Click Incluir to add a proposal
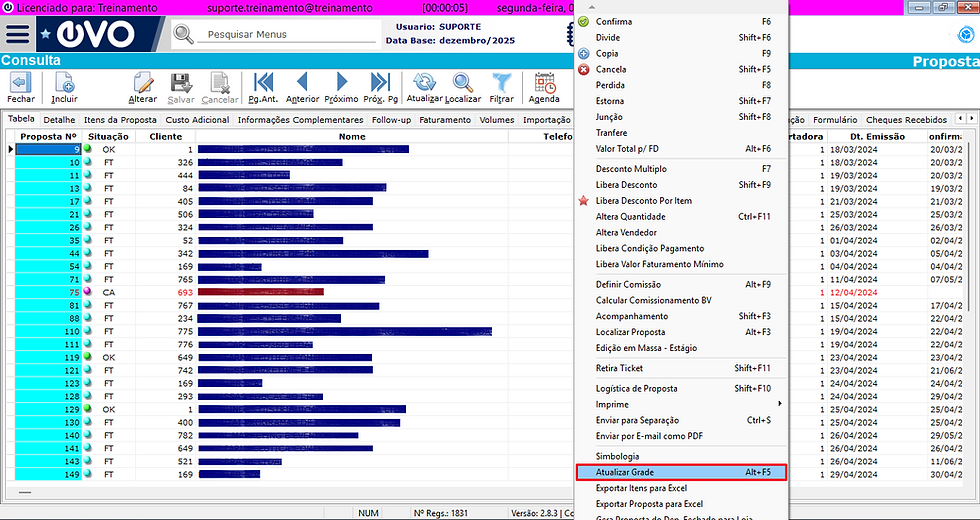 click(x=64, y=88)
